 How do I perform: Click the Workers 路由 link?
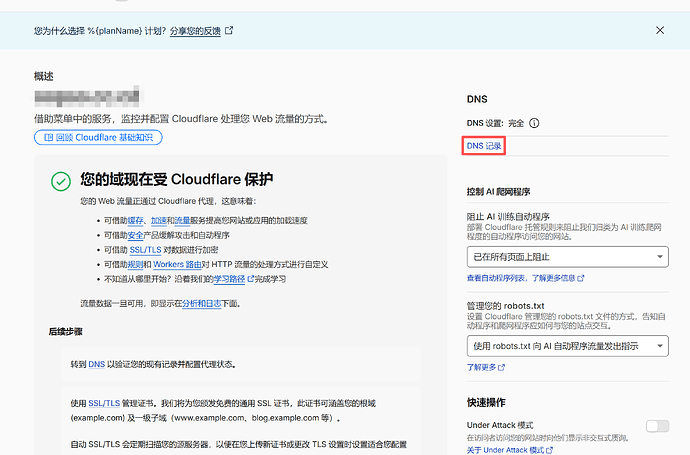click(x=177, y=264)
